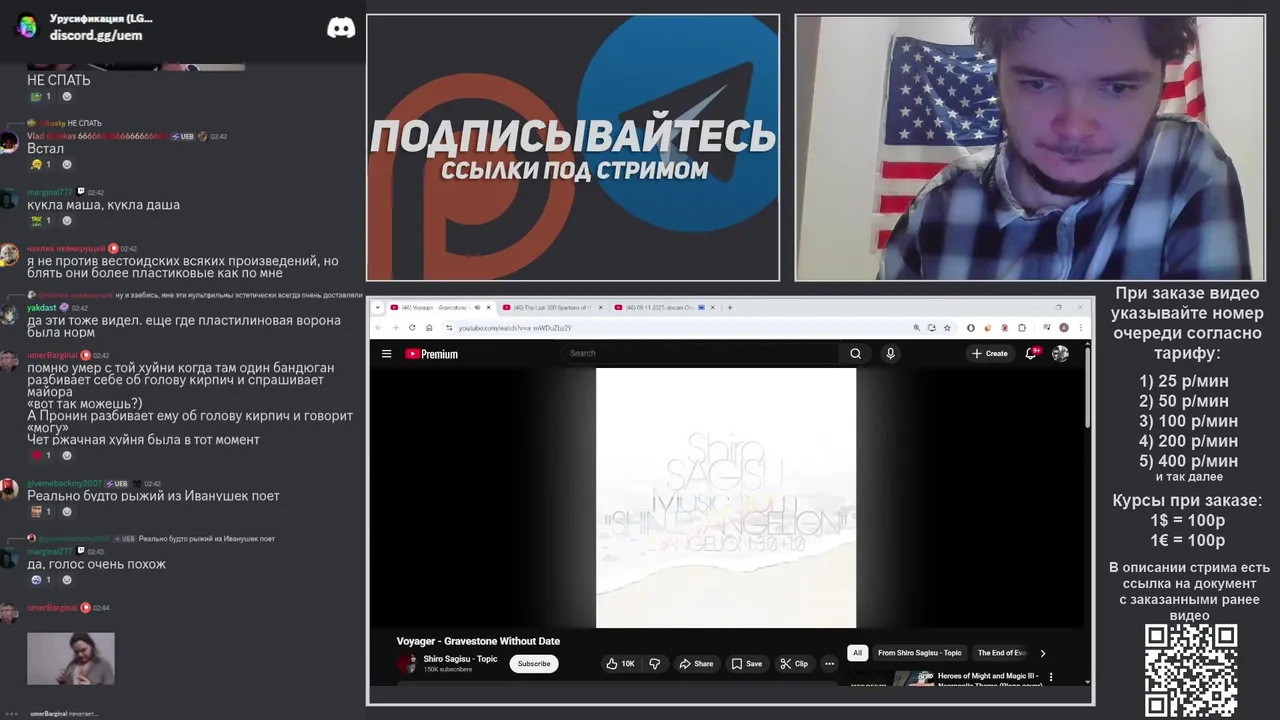1280x720 pixels.
Task: Run search with the magnifier button
Action: (x=855, y=353)
